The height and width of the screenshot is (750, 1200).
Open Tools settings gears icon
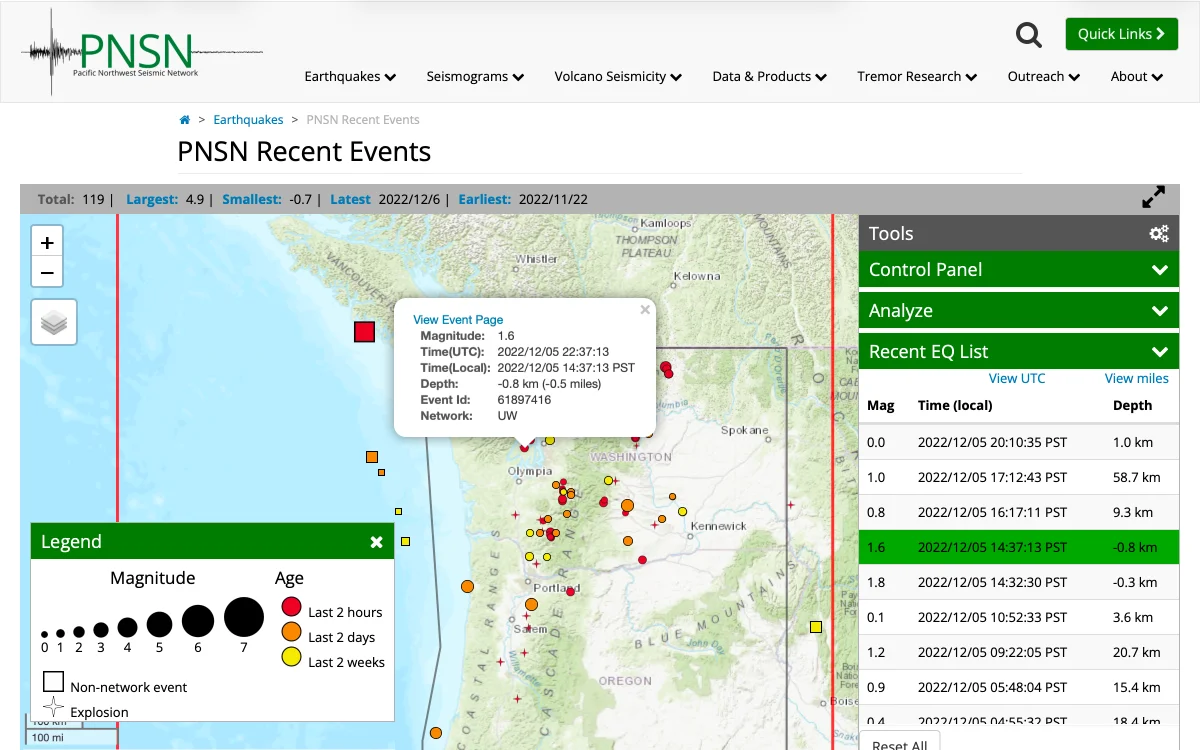(x=1159, y=234)
